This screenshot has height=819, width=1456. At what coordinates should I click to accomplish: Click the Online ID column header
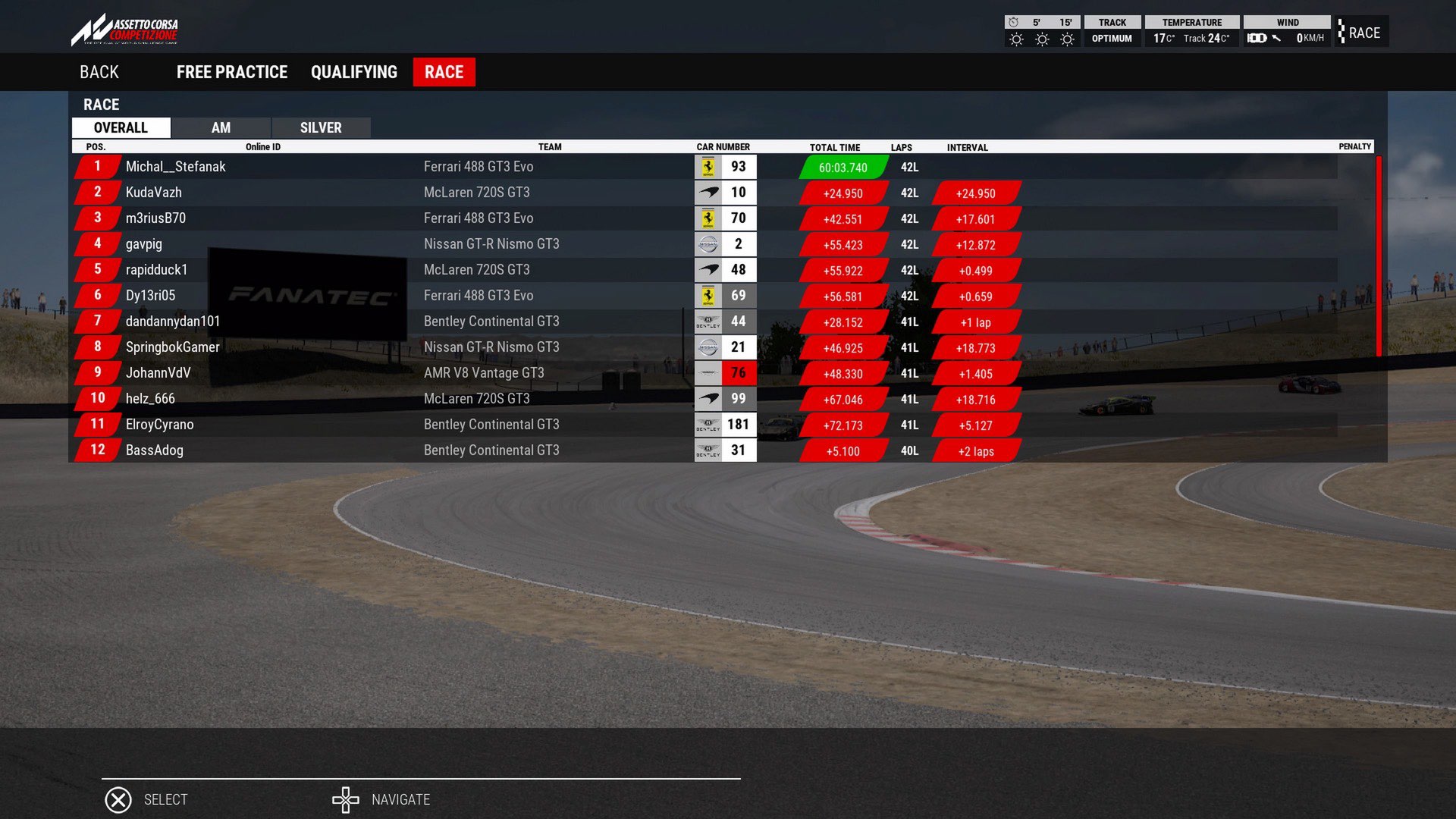(x=263, y=147)
